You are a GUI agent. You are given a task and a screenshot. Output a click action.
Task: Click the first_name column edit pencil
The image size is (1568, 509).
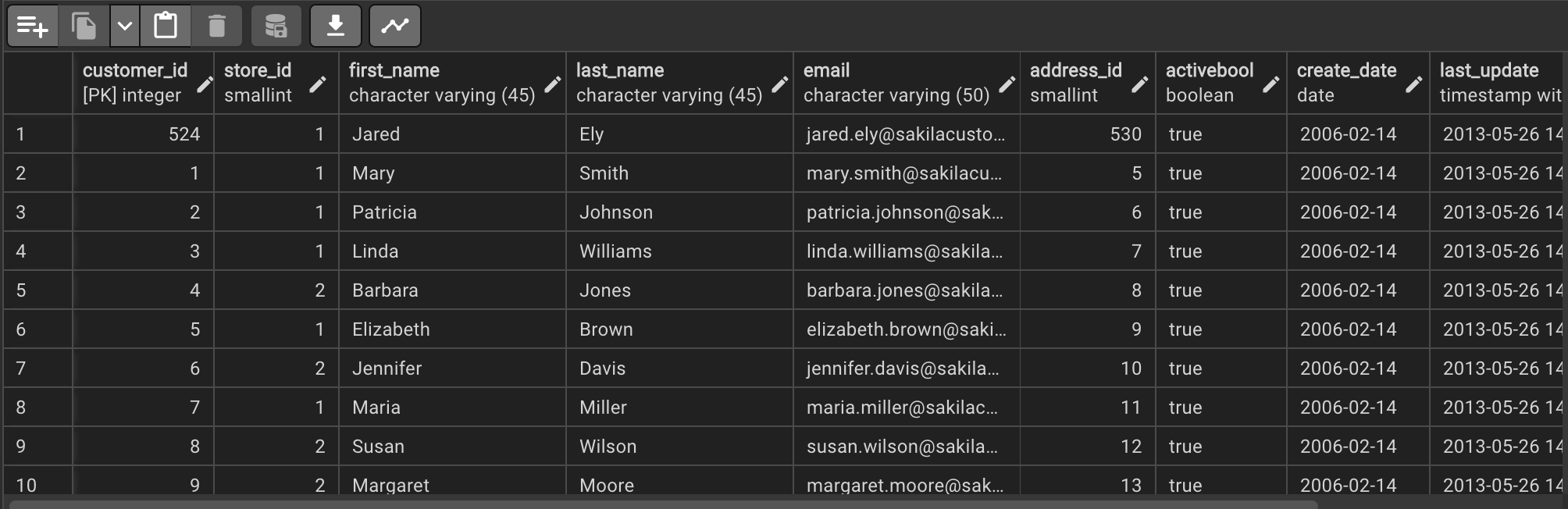point(552,84)
